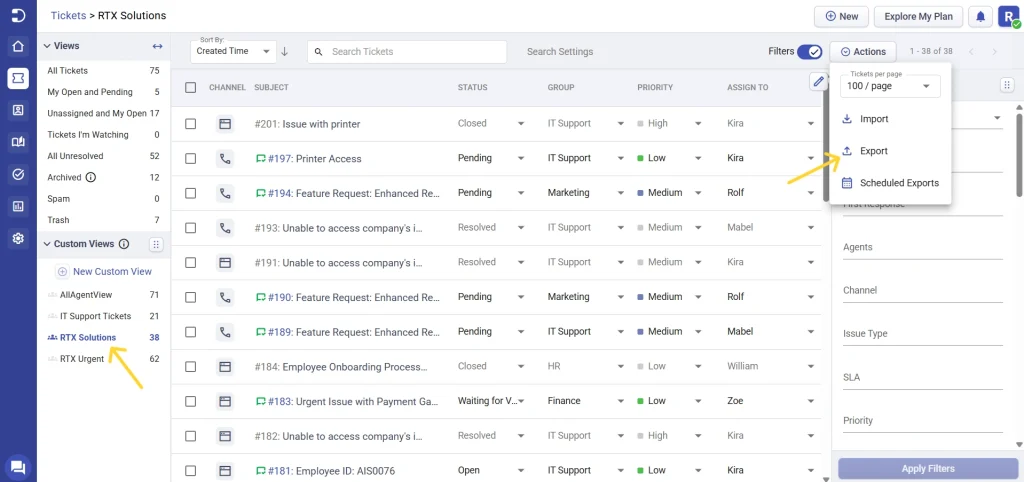Click the phone channel icon of ticket #197
Image resolution: width=1024 pixels, height=482 pixels.
pos(225,159)
